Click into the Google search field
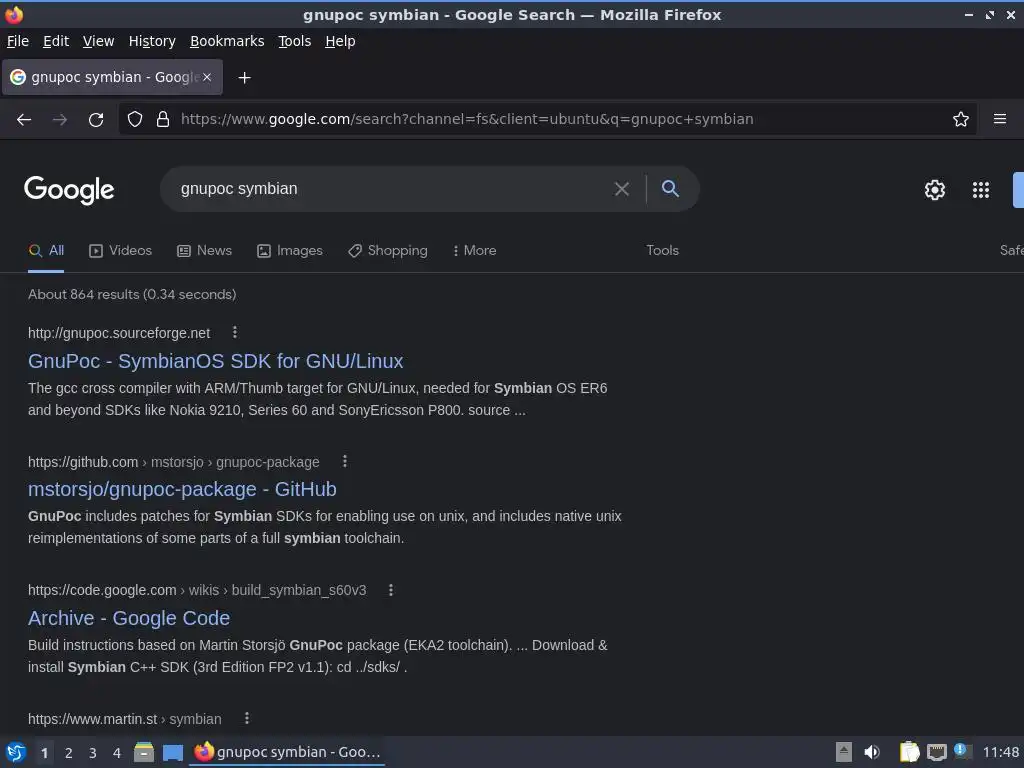Image resolution: width=1024 pixels, height=768 pixels. 392,189
